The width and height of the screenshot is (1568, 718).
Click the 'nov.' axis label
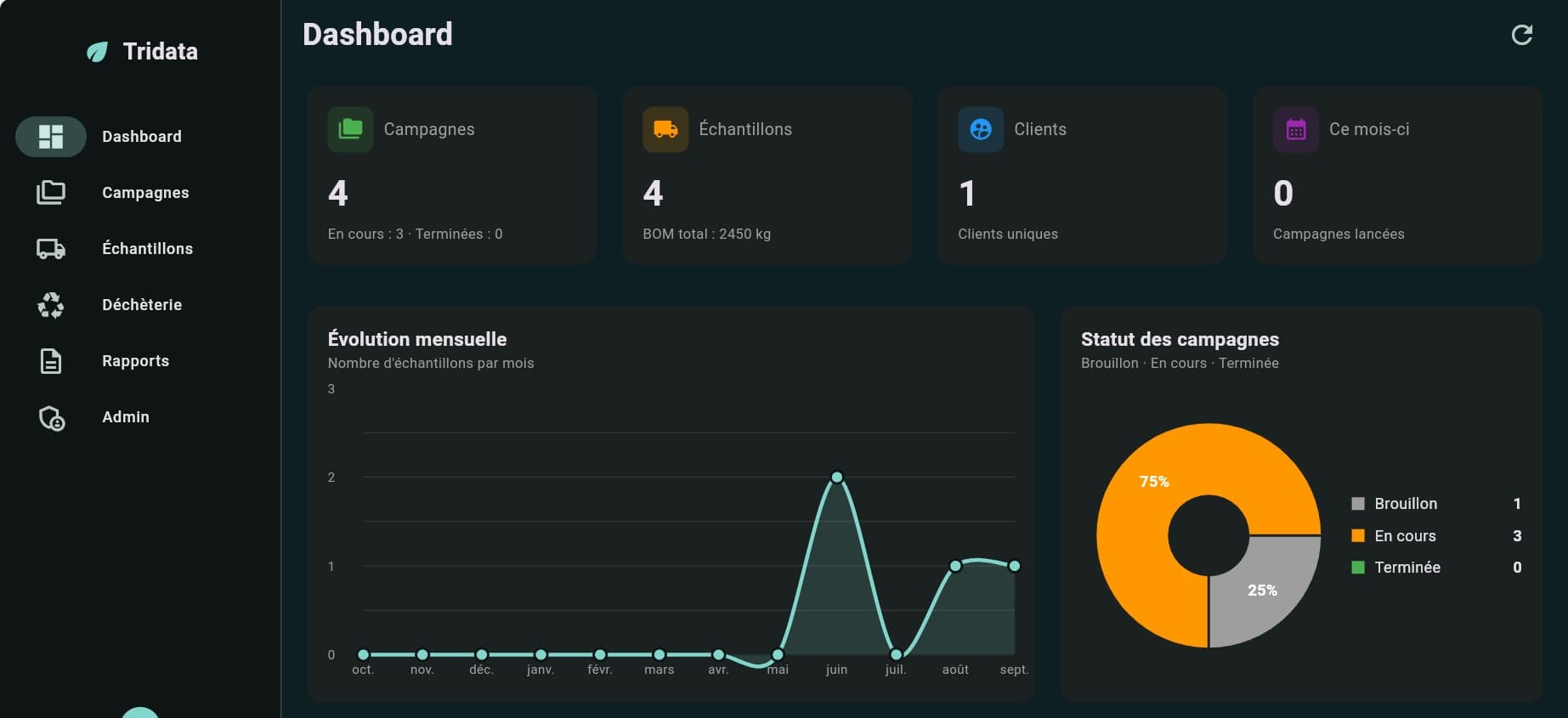422,670
